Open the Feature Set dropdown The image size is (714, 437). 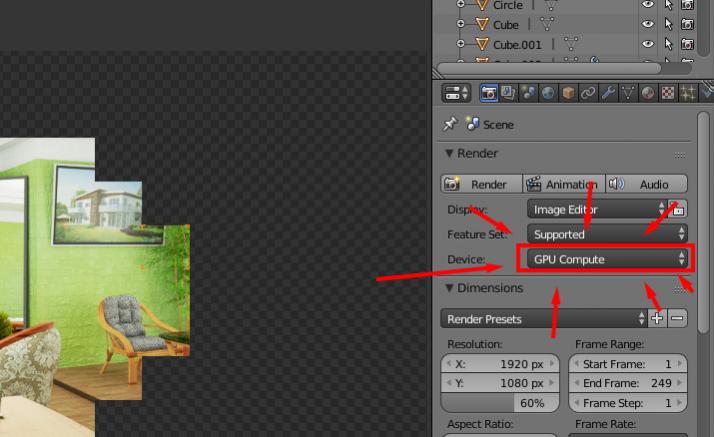607,234
